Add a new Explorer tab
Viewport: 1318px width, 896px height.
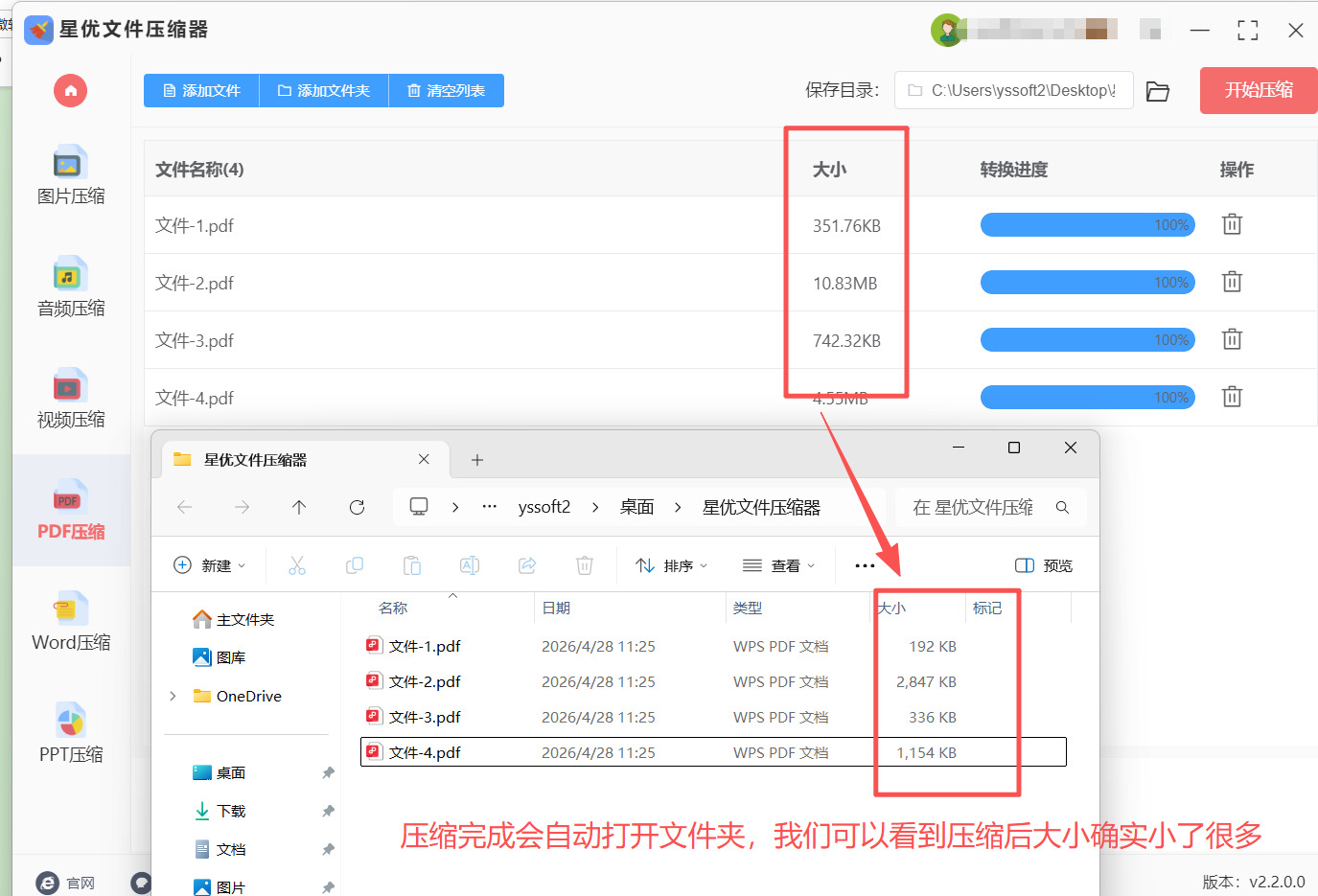click(476, 460)
